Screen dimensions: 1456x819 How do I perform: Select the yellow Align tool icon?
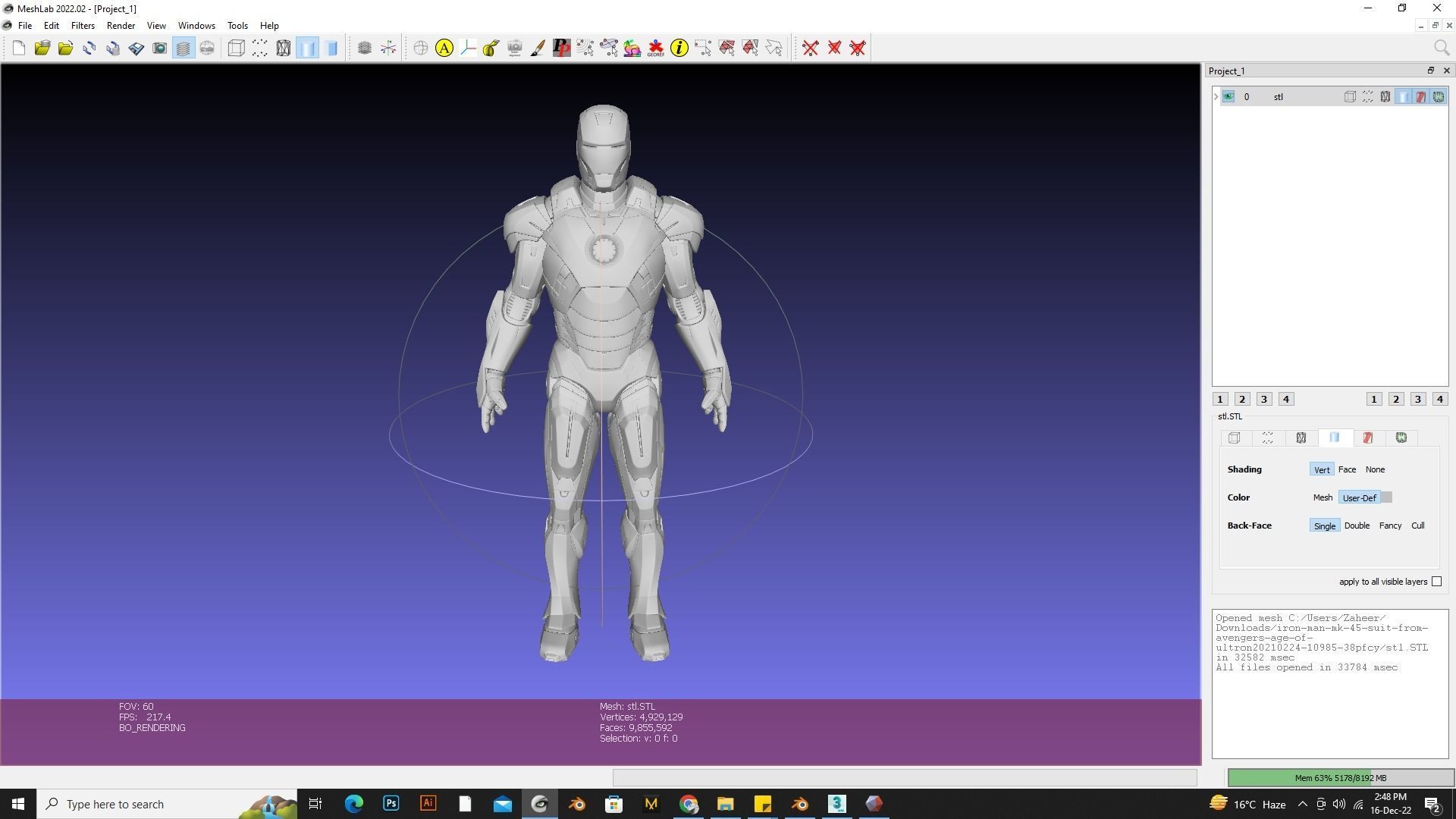[444, 49]
